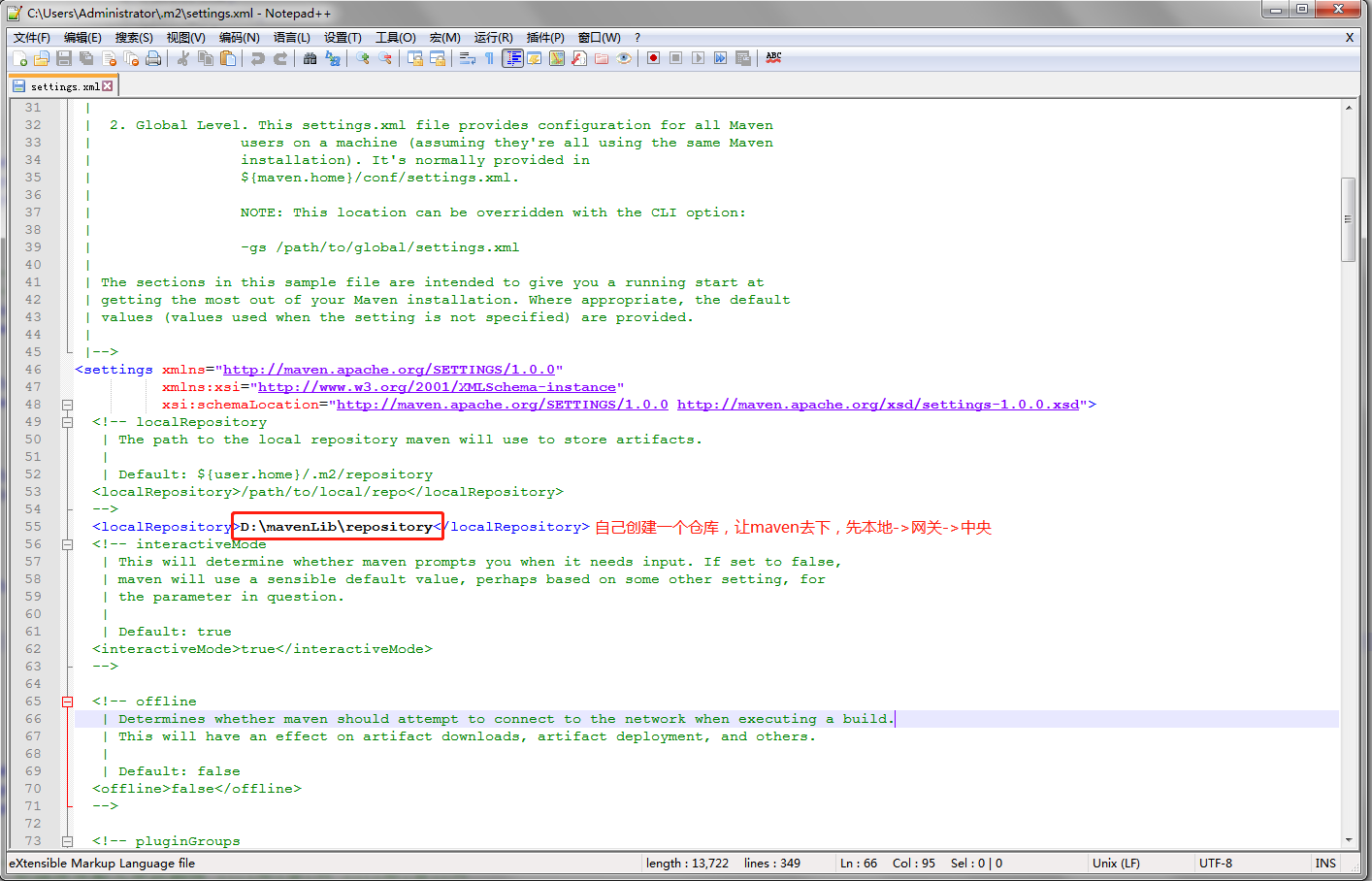Click the Save recorded macro icon
1372x881 pixels.
click(x=743, y=58)
